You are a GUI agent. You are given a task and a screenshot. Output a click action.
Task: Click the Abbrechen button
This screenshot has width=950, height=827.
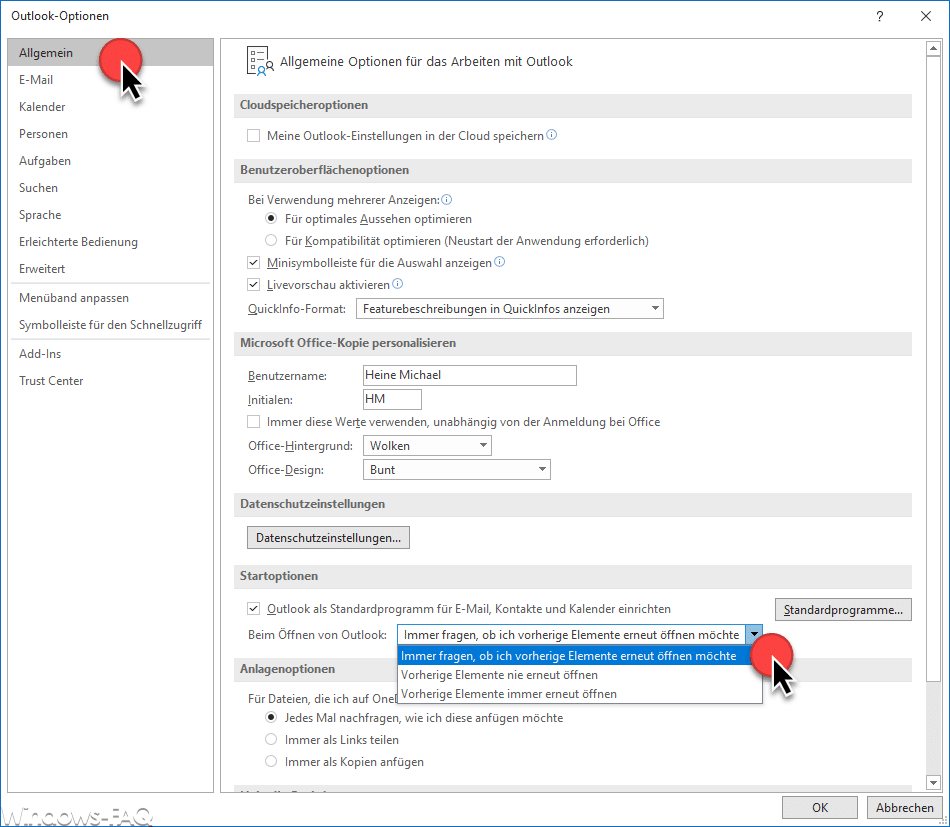coord(905,808)
